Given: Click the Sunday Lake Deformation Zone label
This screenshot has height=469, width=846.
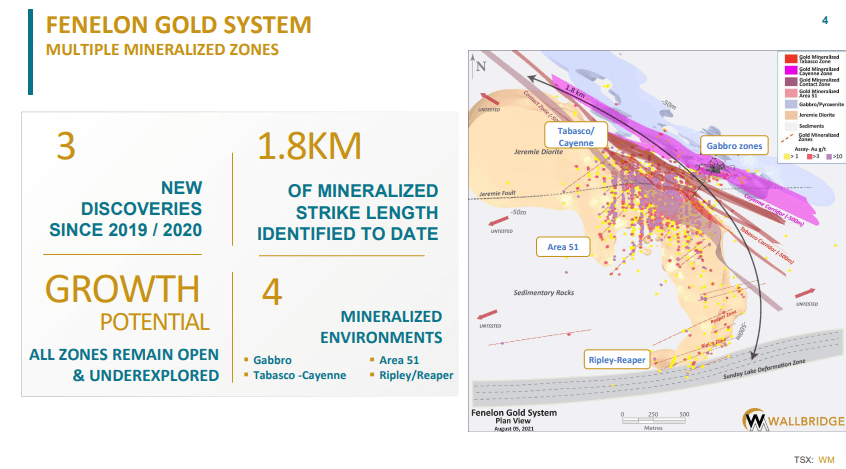Looking at the screenshot, I should click(x=764, y=369).
